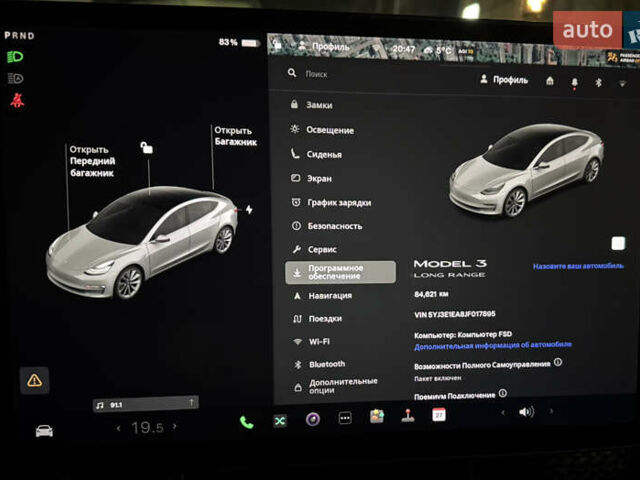This screenshot has height=480, width=640.
Task: Open the three-dots app launcher
Action: coord(345,418)
